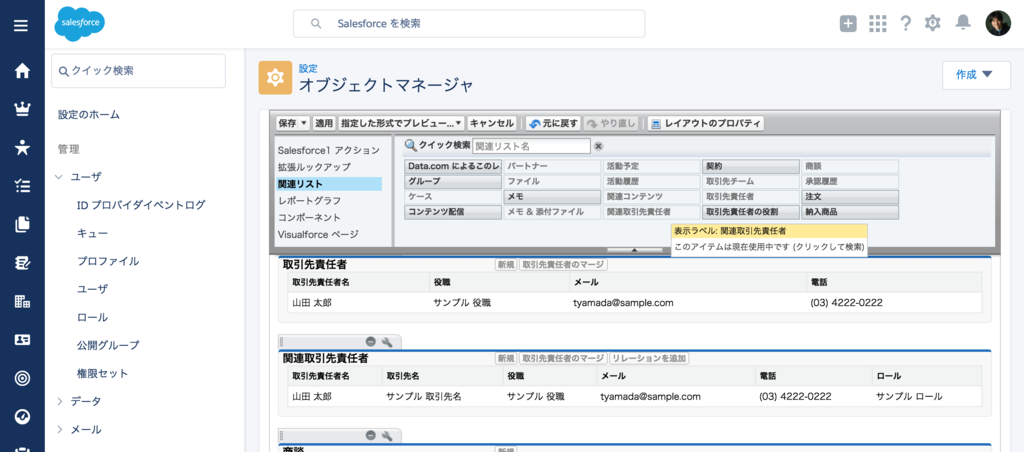Screen dimensions: 1024x452
Task: Select the 納入商品 palette item
Action: 850,212
